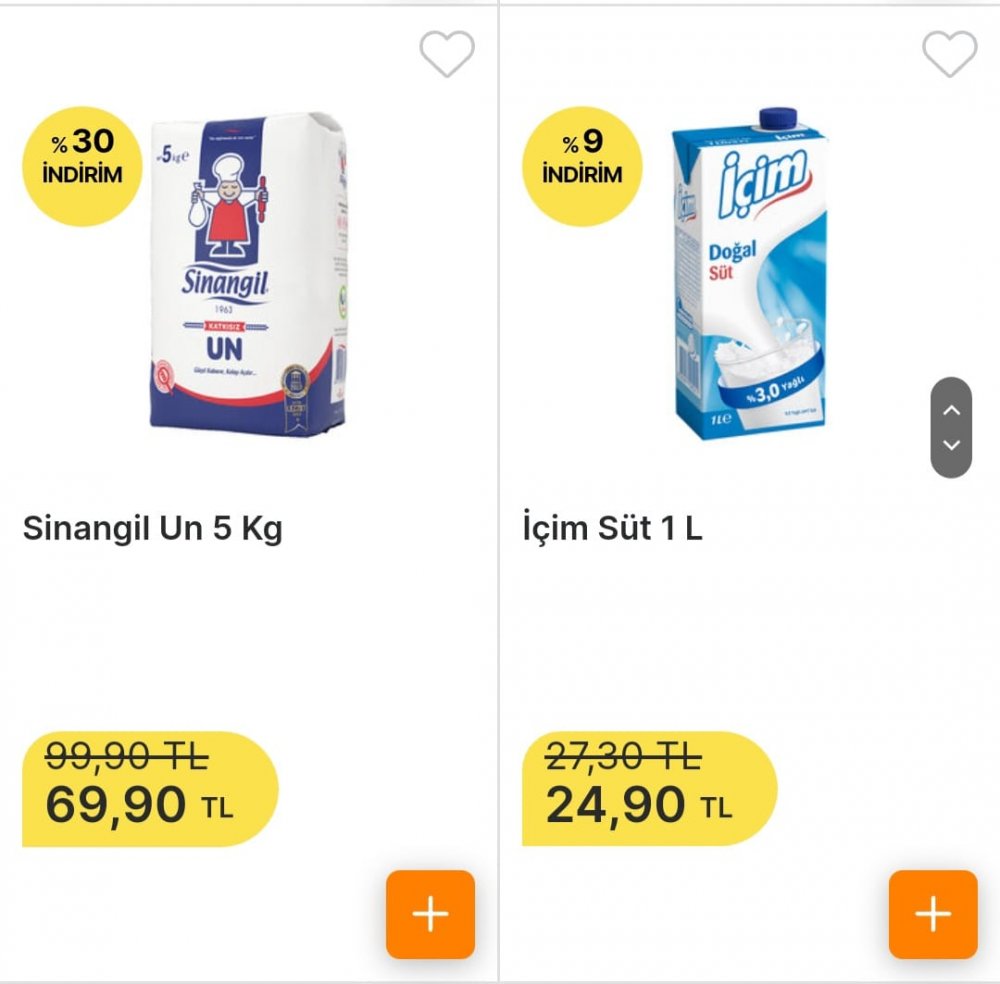Tap the up chevron on scroll control
This screenshot has height=984, width=1000.
tap(951, 410)
